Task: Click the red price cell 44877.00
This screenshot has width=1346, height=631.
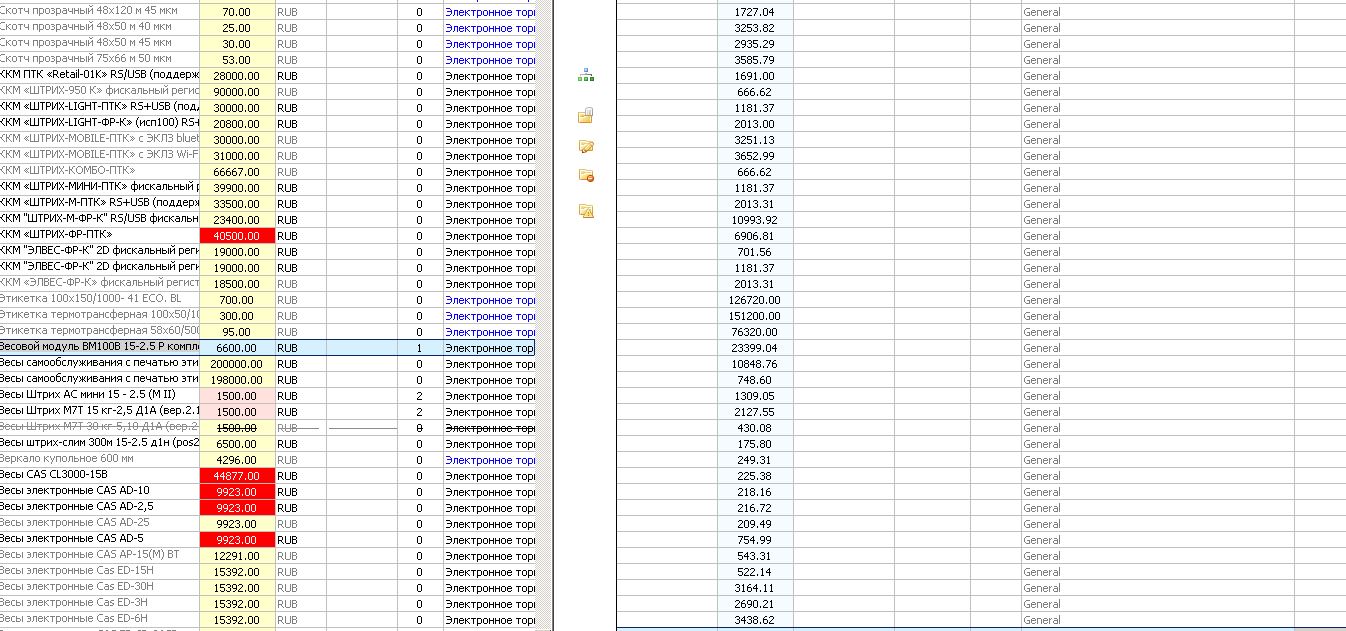Action: click(237, 476)
